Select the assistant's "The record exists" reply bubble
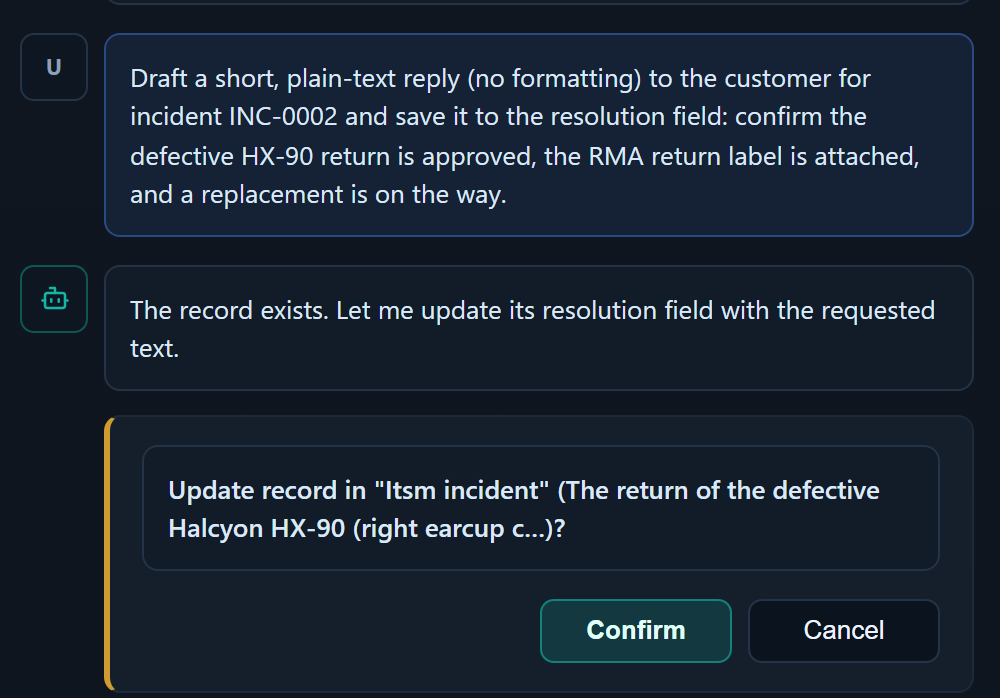Screen dimensions: 1000x698 click(x=539, y=328)
